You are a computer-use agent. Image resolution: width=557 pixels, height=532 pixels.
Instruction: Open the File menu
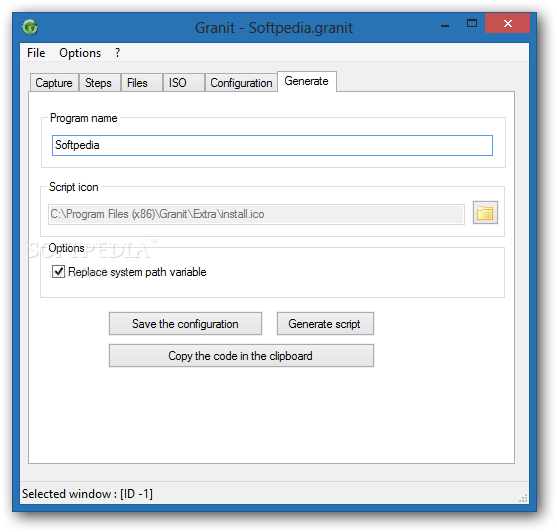[36, 53]
